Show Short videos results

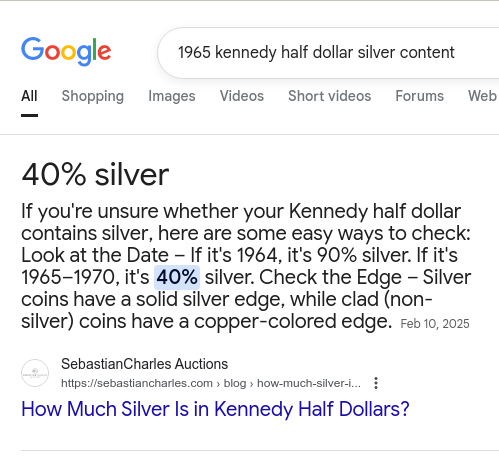pyautogui.click(x=329, y=96)
